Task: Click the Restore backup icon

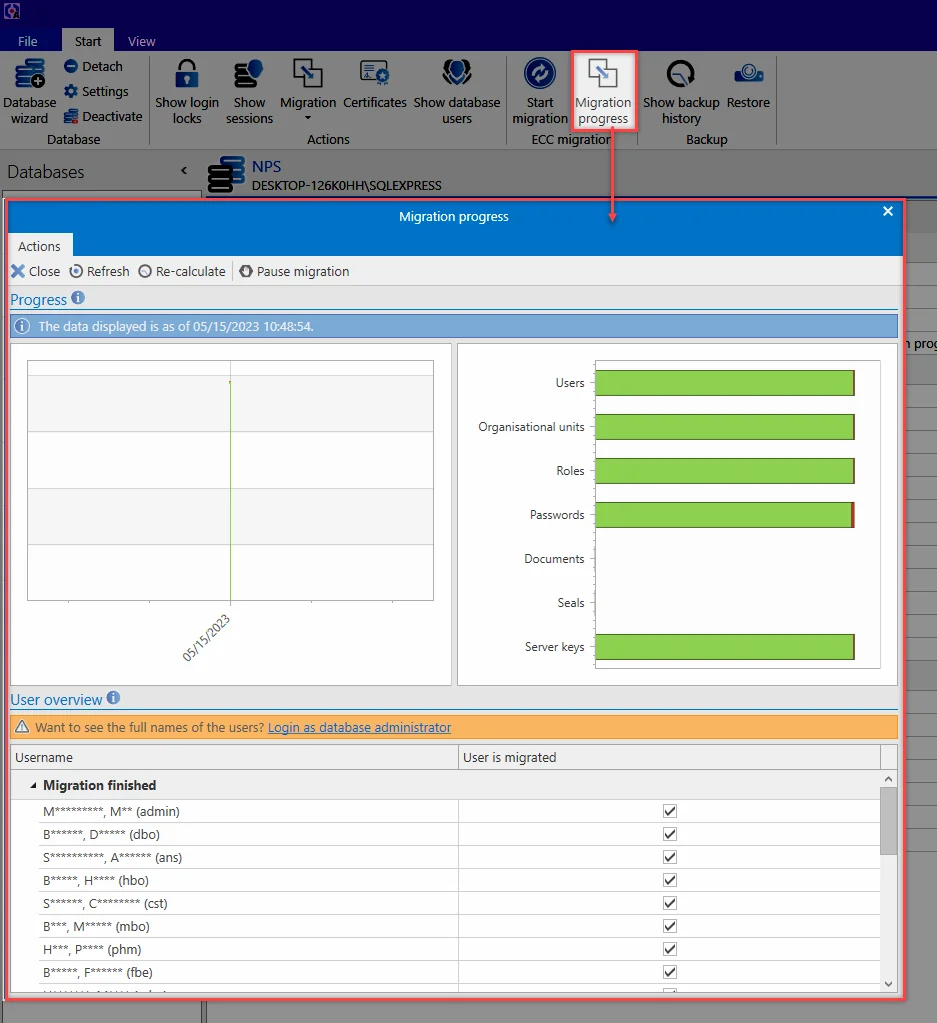Action: [748, 73]
